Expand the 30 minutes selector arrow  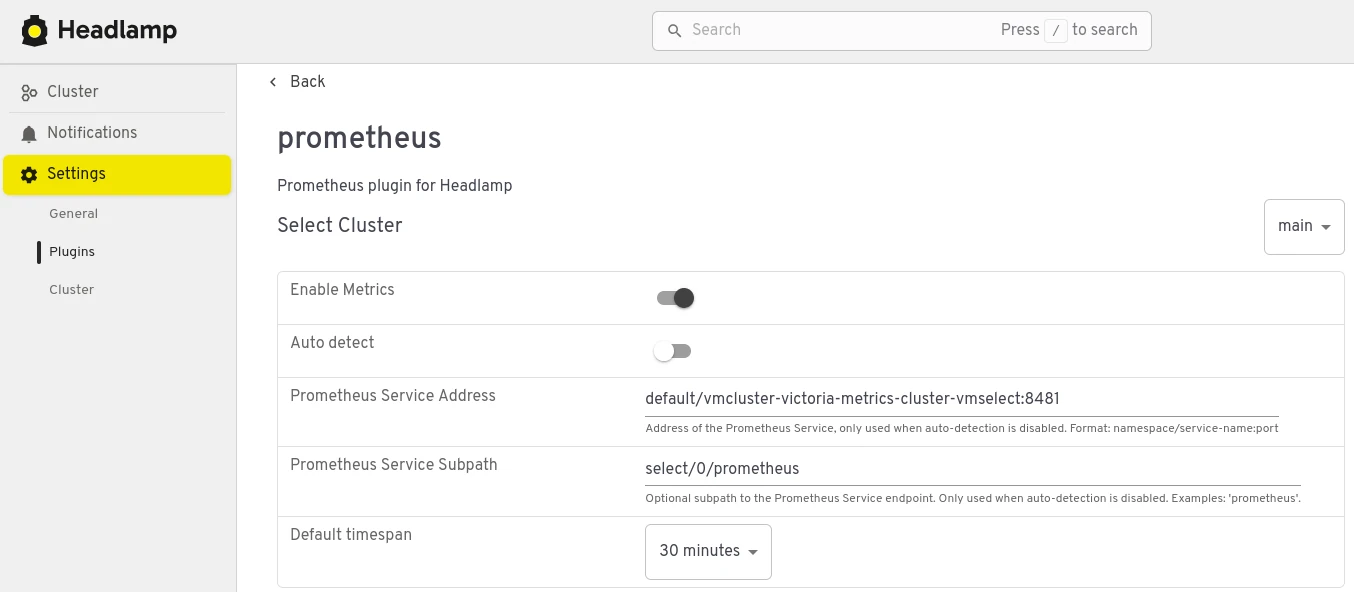752,551
